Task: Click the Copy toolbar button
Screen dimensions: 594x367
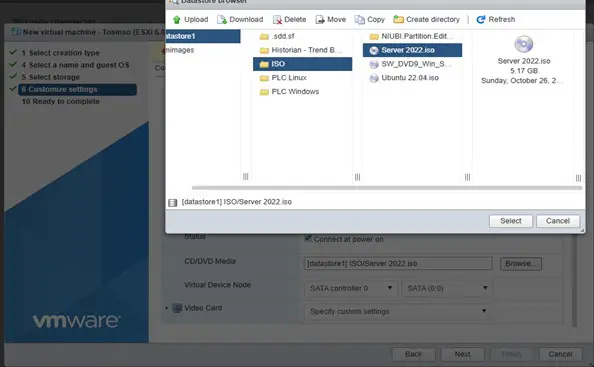Action: pos(370,19)
